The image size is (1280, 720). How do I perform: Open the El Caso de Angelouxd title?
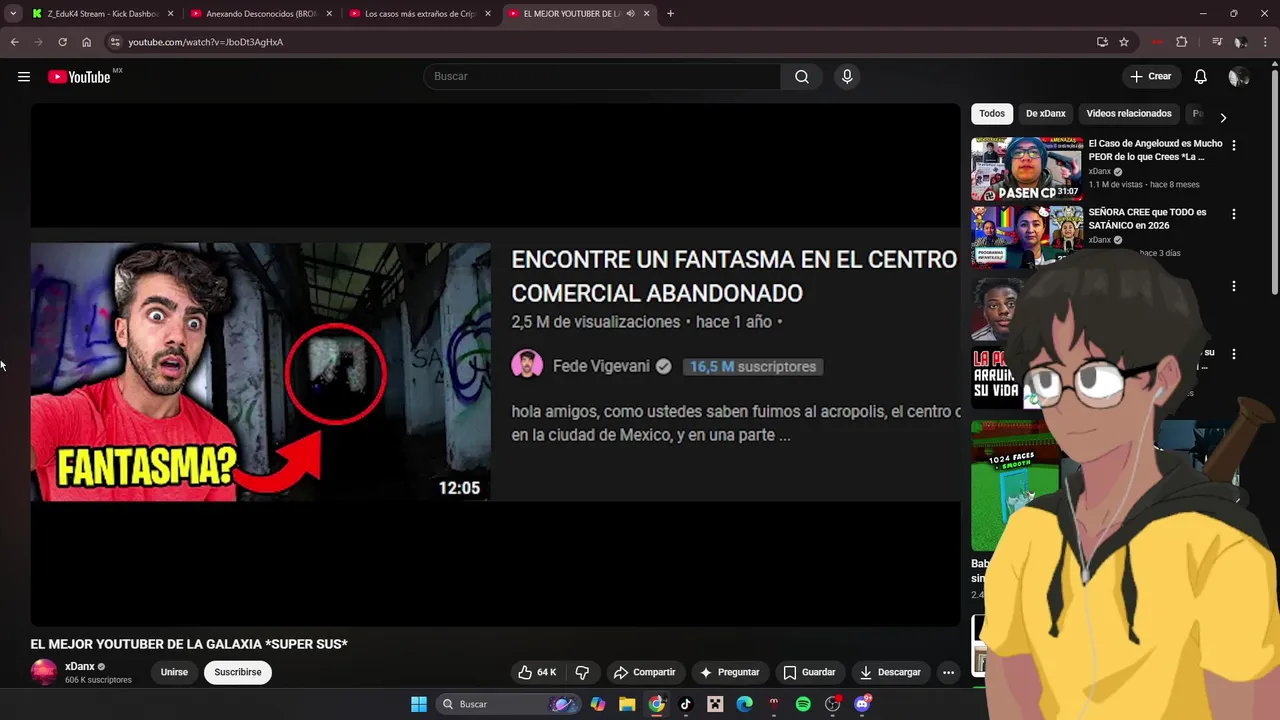[x=1155, y=150]
